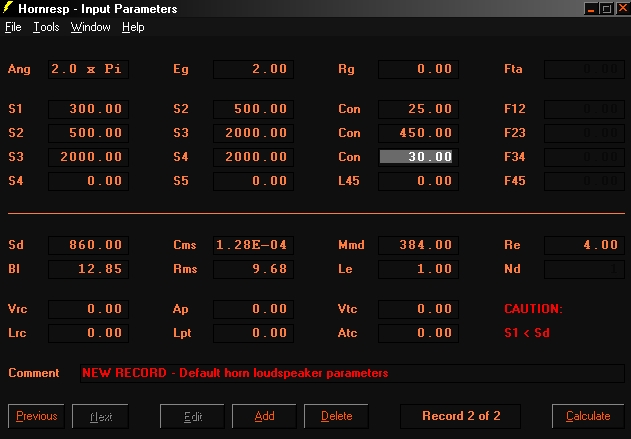Click the disabled F12 field
This screenshot has height=439, width=631.
point(584,109)
